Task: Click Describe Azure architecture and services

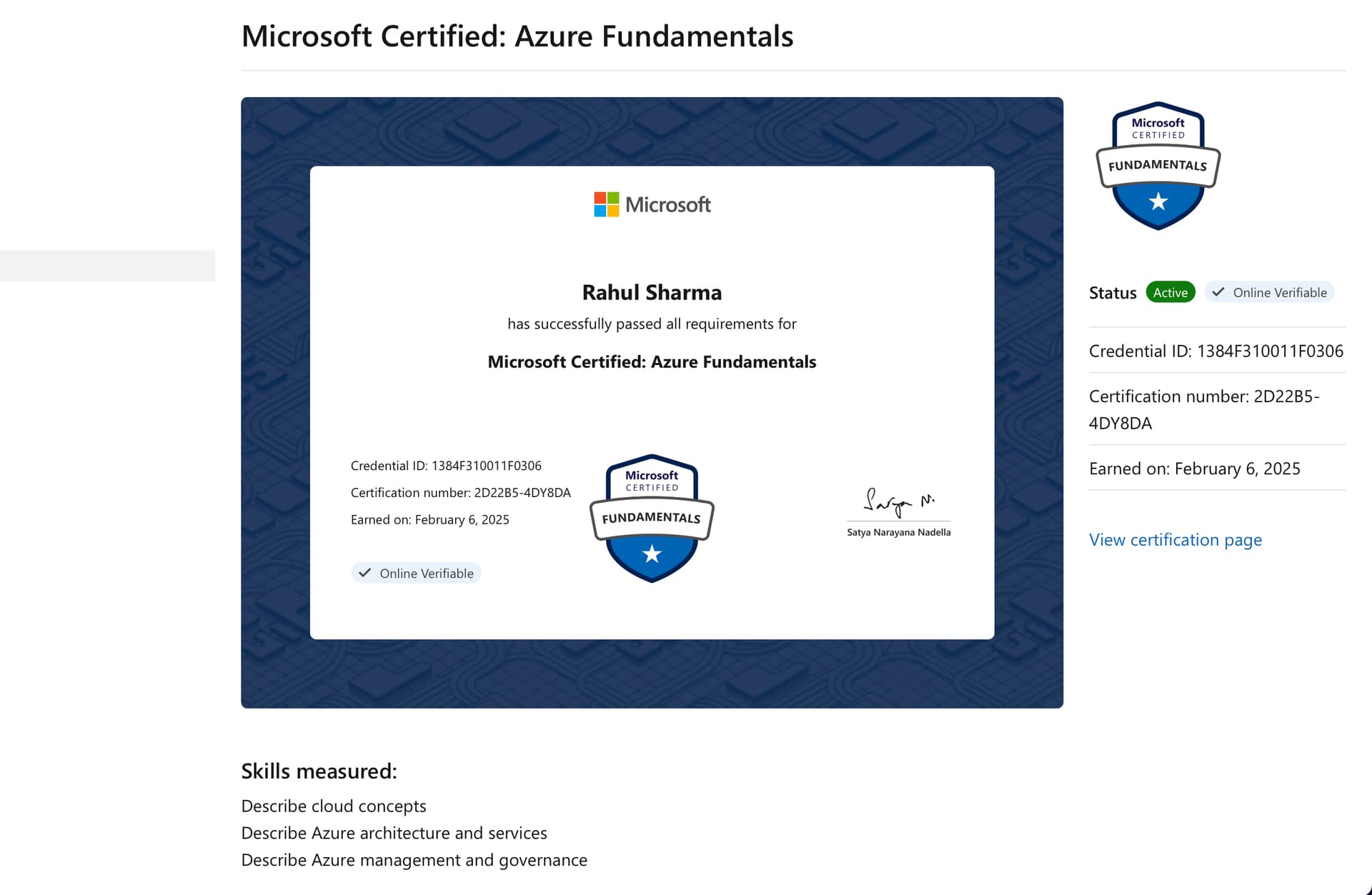Action: pyautogui.click(x=394, y=833)
